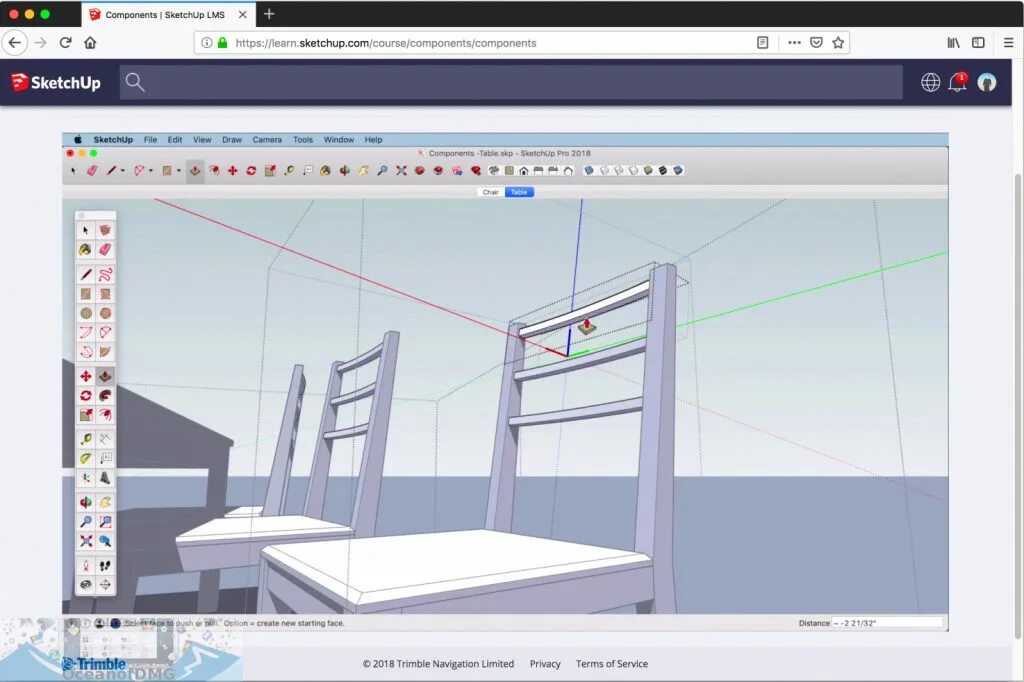This screenshot has height=682, width=1024.
Task: Select the Rotated Rectangle tool
Action: coord(104,294)
